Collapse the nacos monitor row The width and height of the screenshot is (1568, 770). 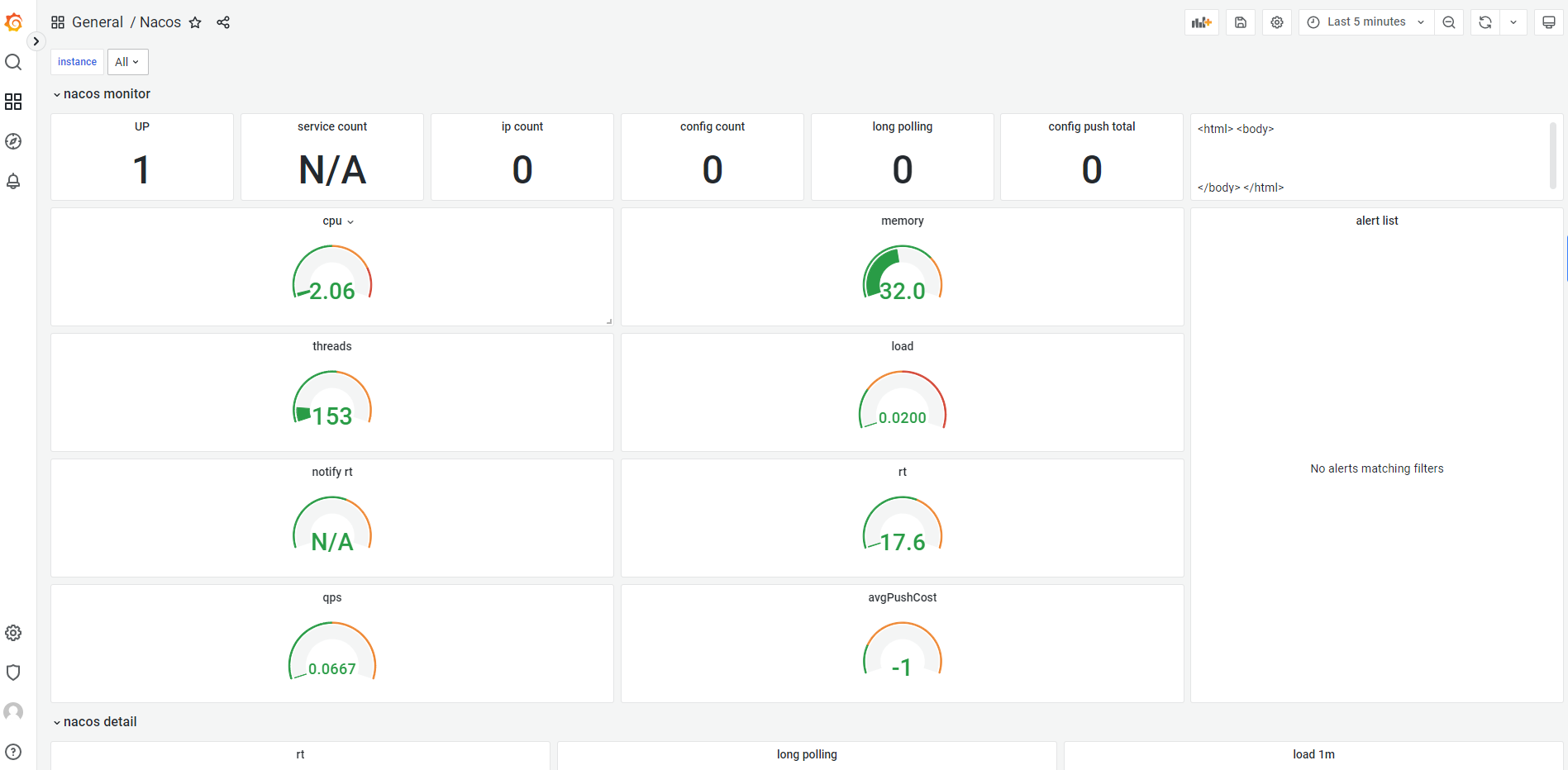coord(101,93)
